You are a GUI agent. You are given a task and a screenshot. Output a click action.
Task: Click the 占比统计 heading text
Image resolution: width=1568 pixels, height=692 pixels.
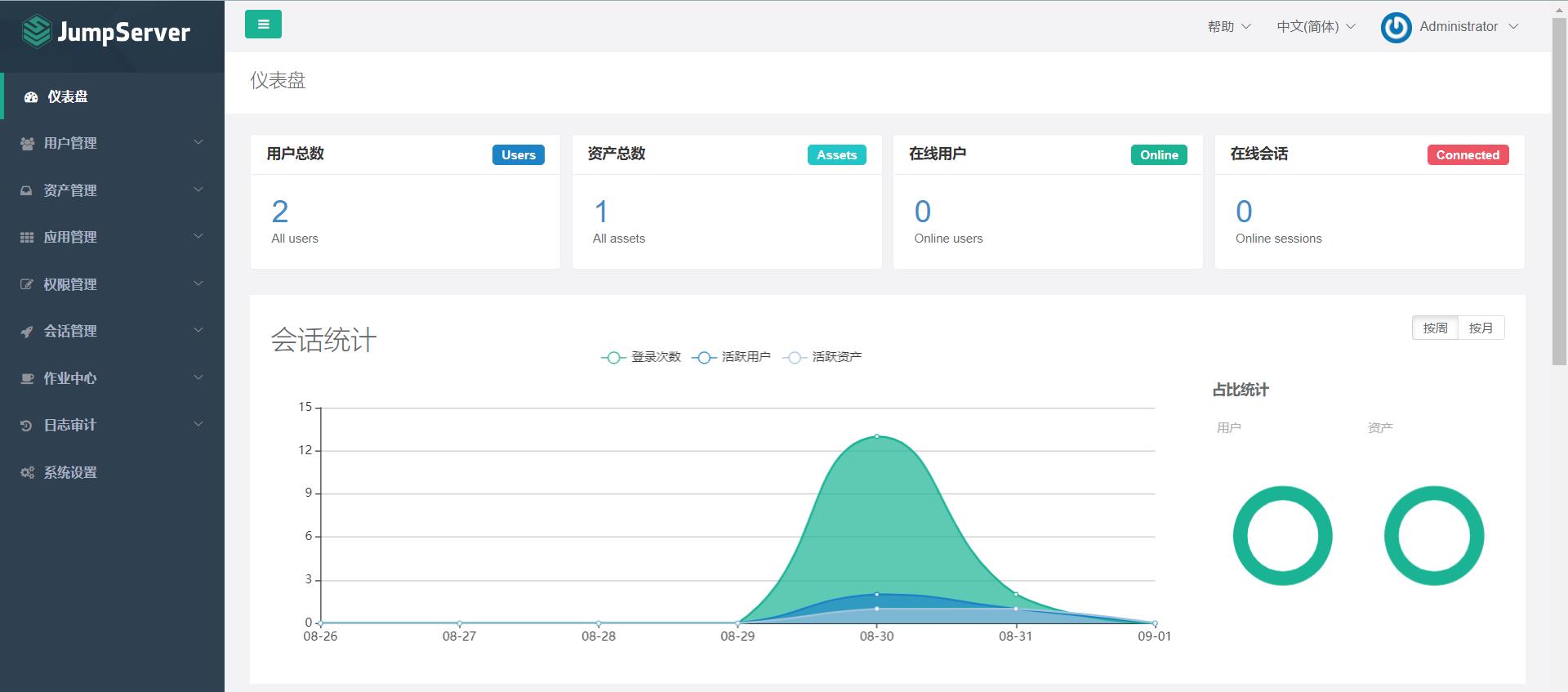[x=1241, y=391]
